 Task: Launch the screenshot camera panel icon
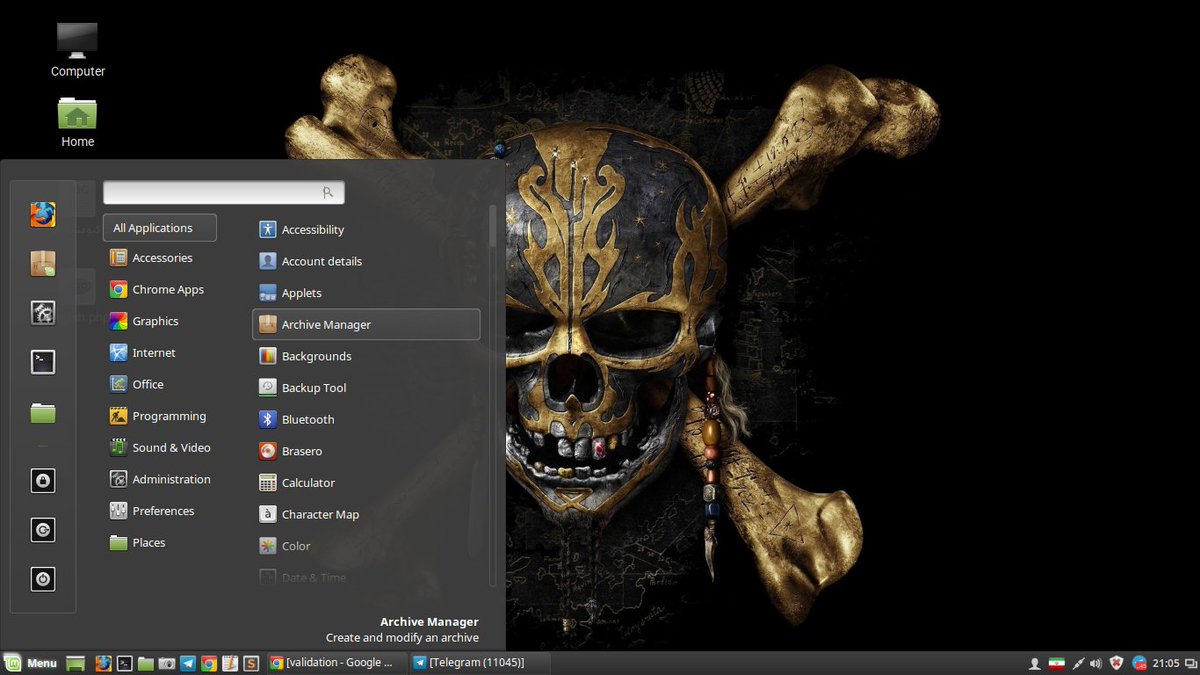tap(167, 663)
